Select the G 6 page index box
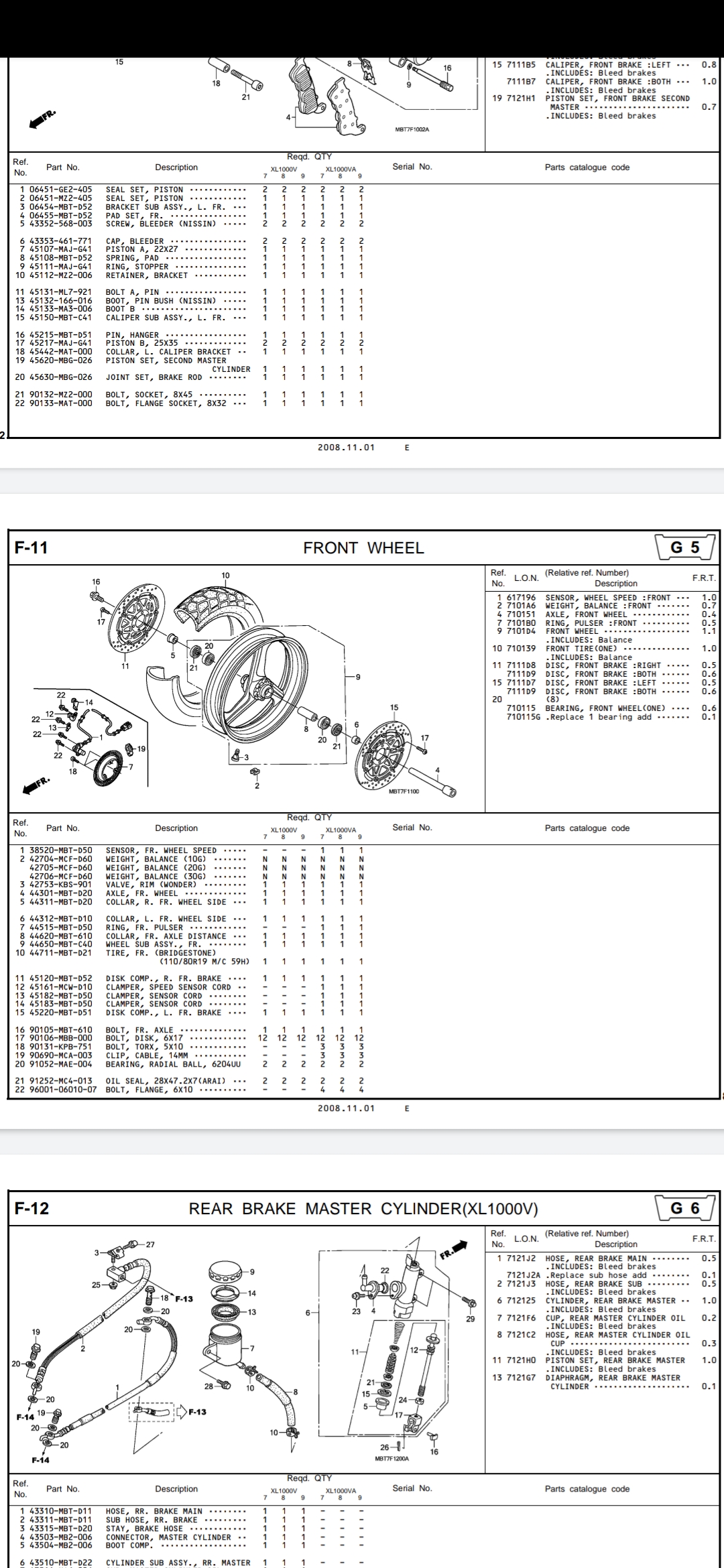 [684, 1208]
